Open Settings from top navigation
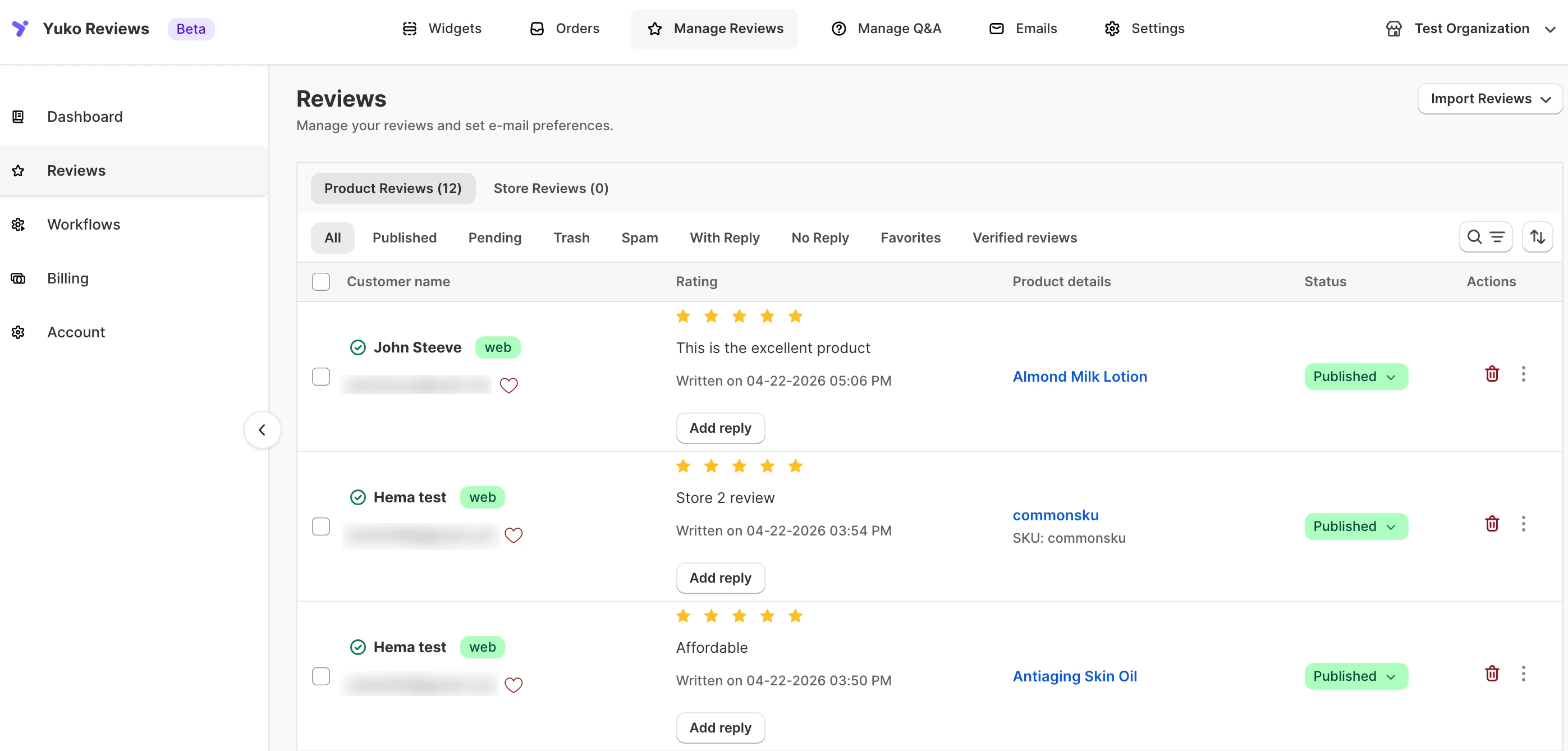 pyautogui.click(x=1144, y=29)
